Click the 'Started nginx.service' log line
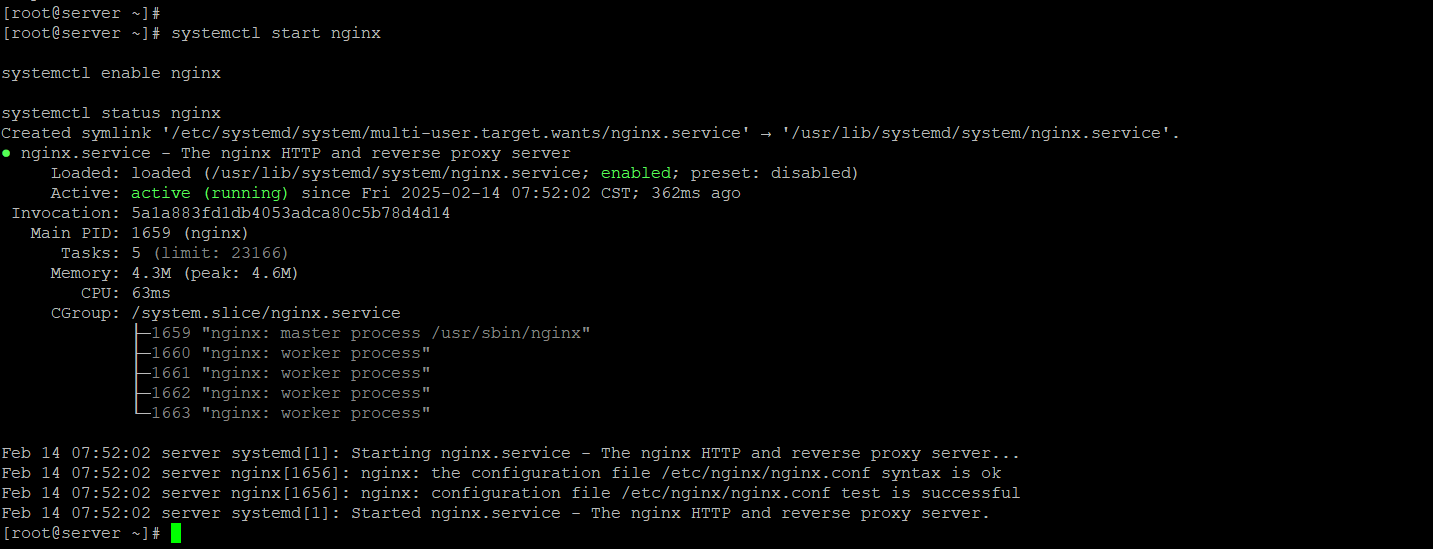 (x=496, y=513)
